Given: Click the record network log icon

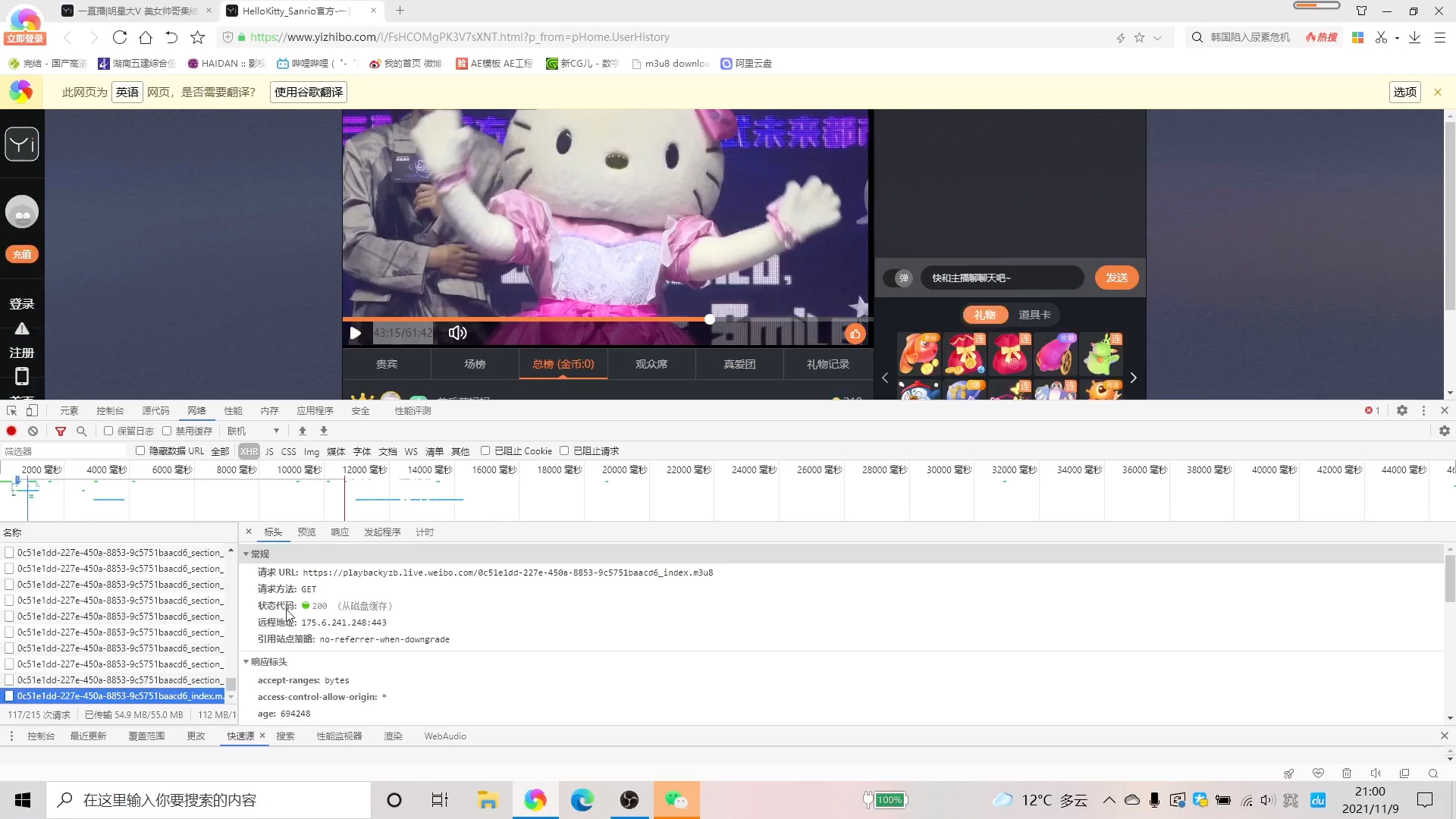Looking at the screenshot, I should pos(12,430).
